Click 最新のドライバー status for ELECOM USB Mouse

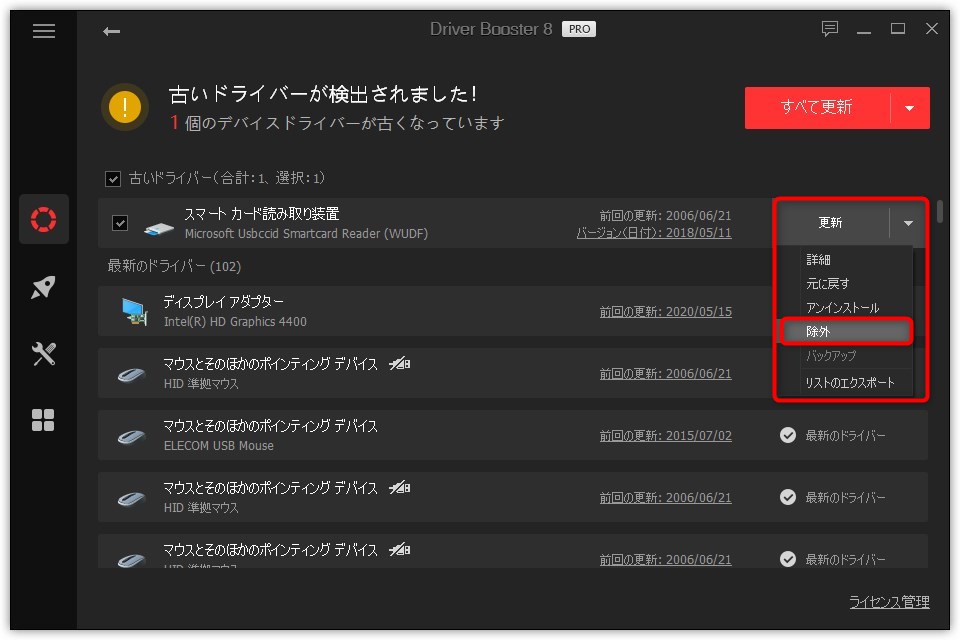coord(845,435)
